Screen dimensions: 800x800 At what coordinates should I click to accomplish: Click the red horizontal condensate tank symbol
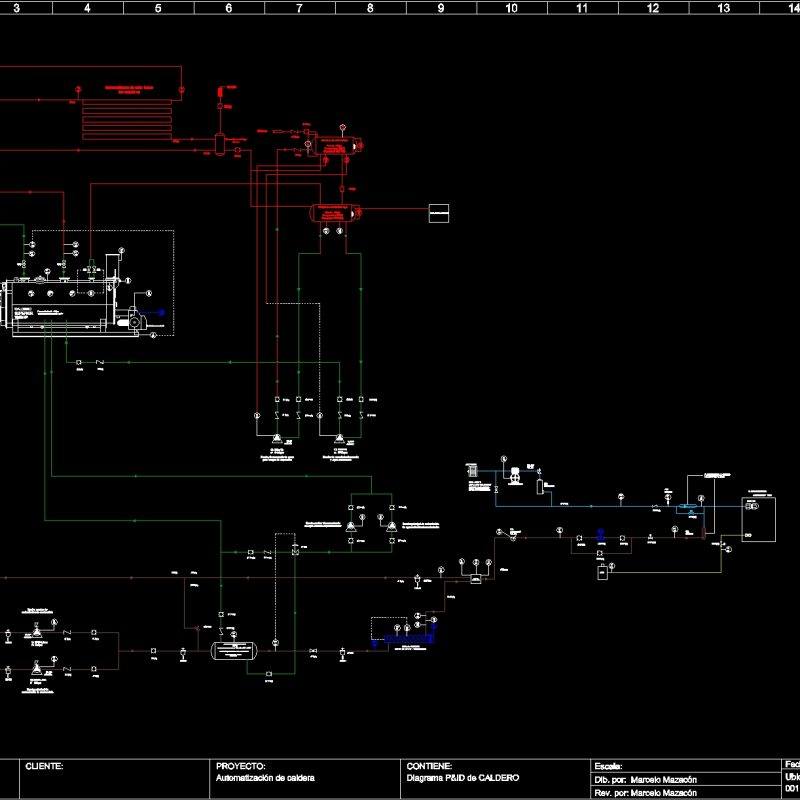coord(332,212)
